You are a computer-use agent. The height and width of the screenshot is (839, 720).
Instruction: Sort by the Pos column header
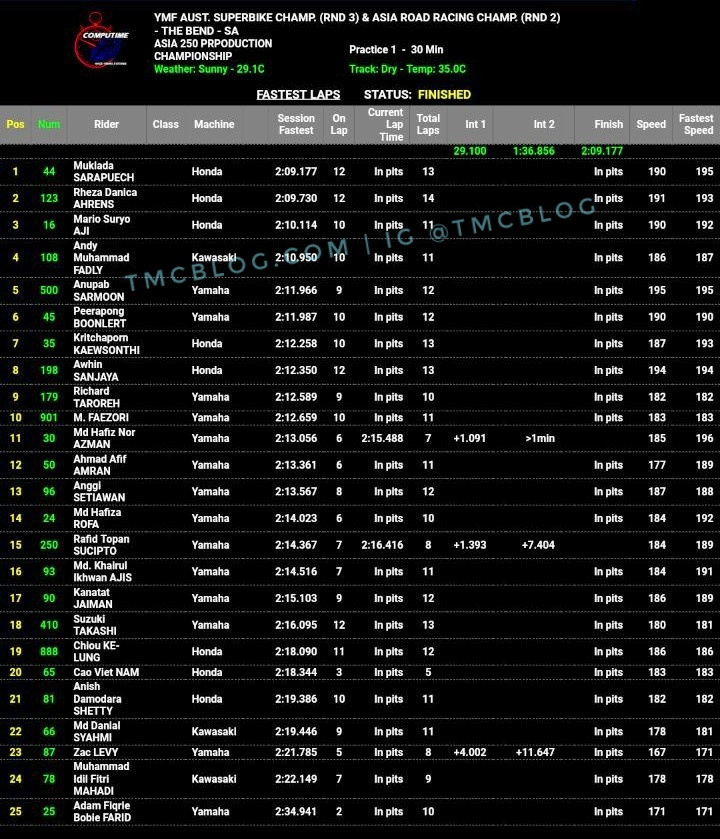point(16,124)
